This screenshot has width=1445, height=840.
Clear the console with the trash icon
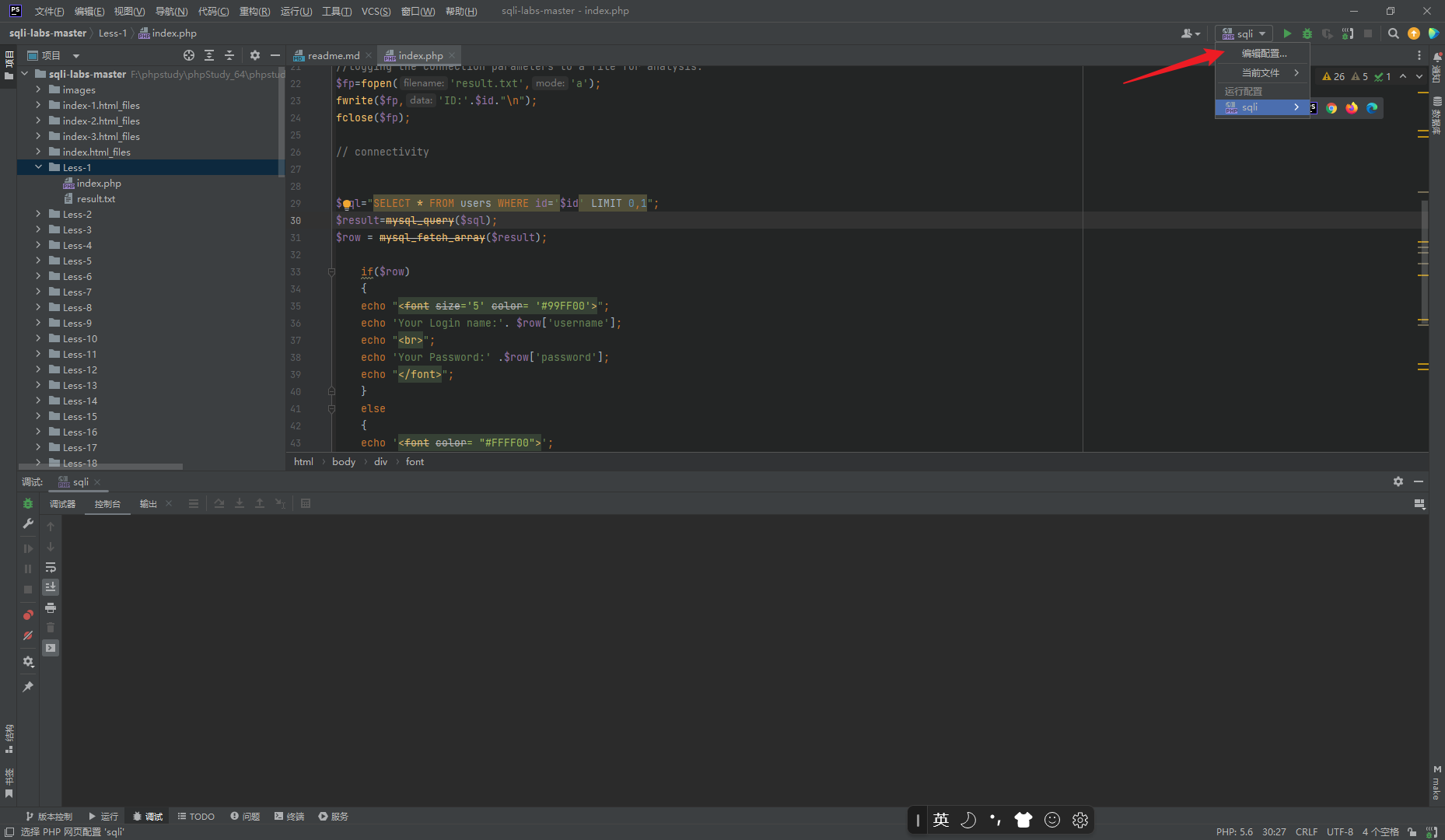[x=51, y=628]
